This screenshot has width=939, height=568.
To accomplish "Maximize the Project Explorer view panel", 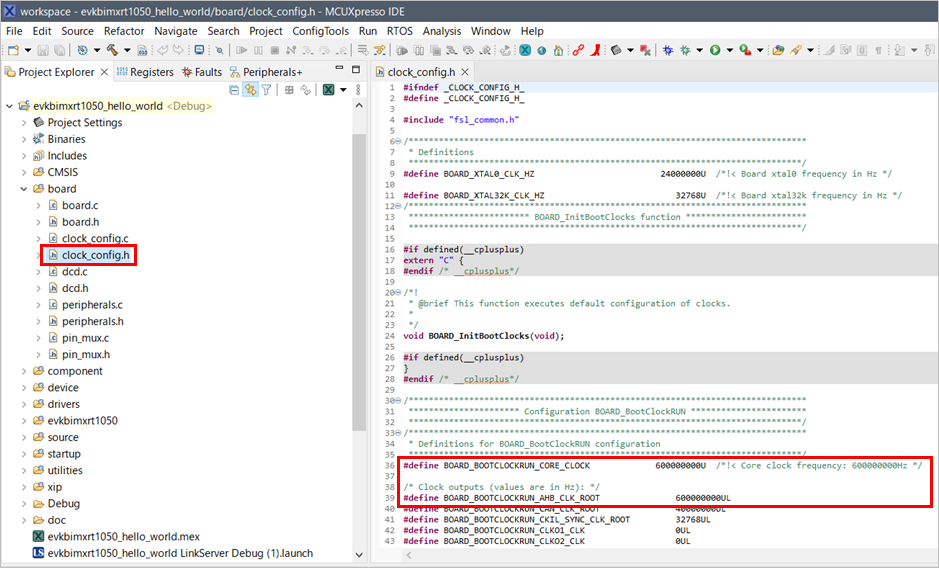I will click(x=356, y=70).
